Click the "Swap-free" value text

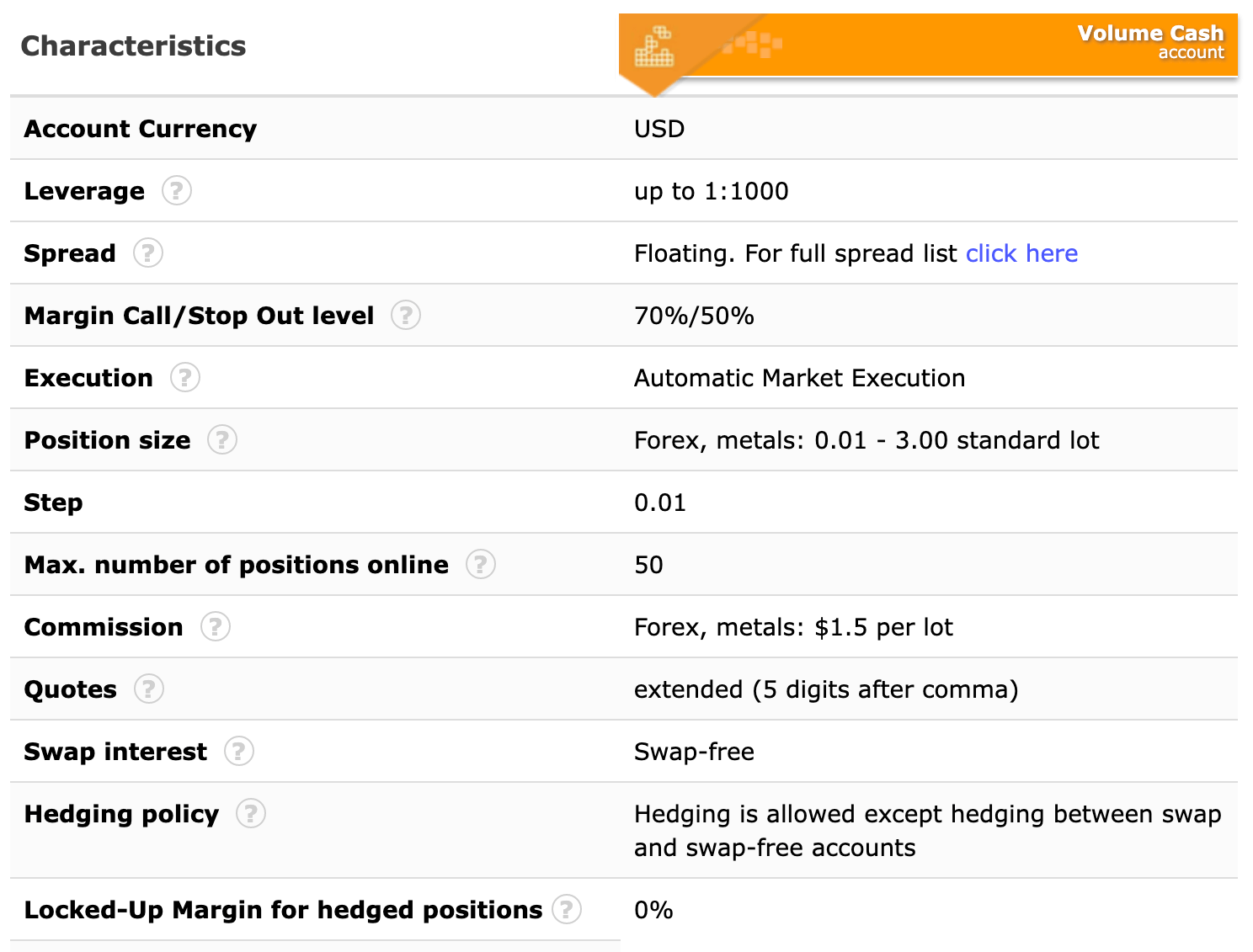coord(694,752)
